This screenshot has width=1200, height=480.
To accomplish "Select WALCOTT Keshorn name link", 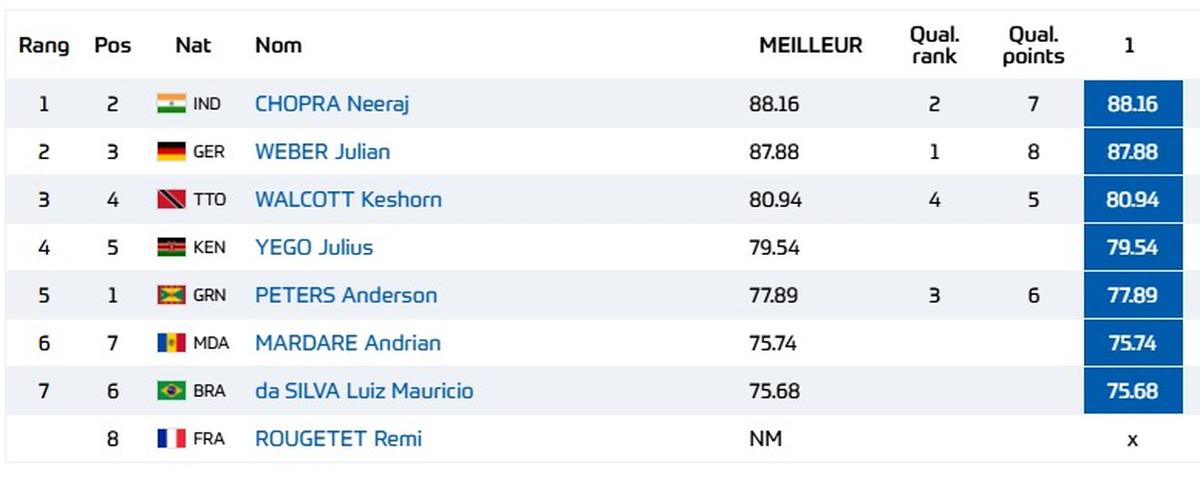I will (x=348, y=200).
